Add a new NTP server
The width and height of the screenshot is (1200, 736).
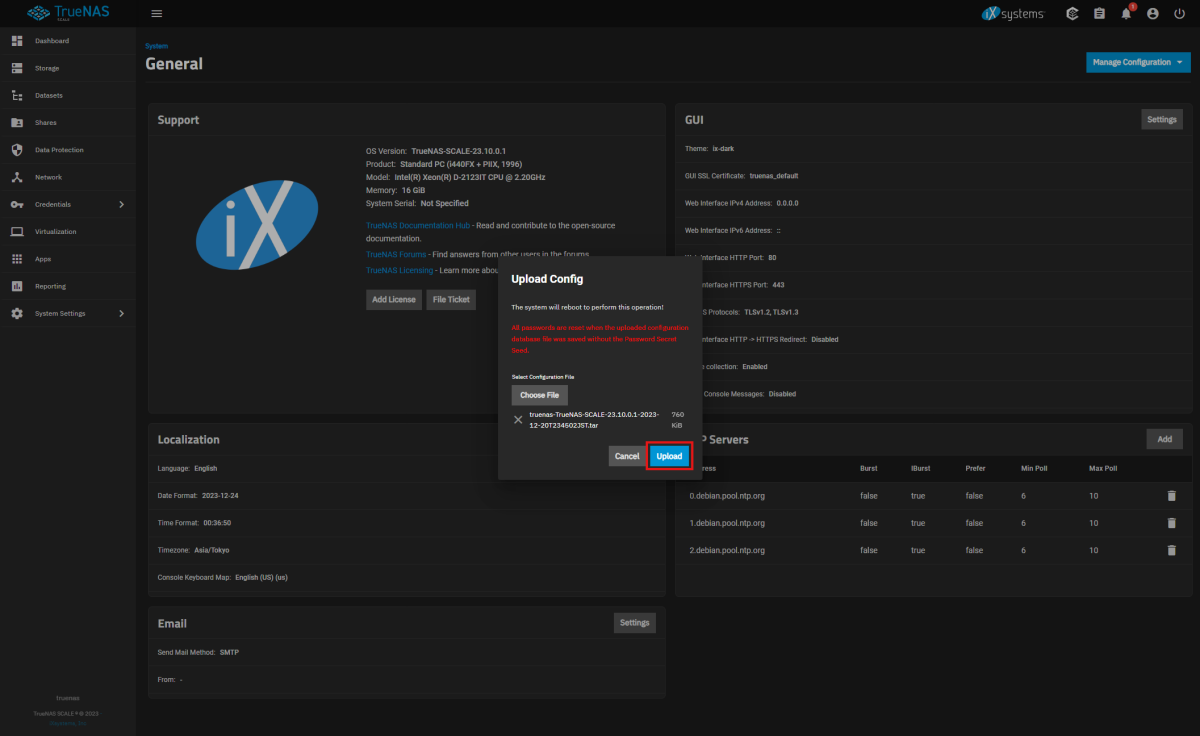[1164, 439]
